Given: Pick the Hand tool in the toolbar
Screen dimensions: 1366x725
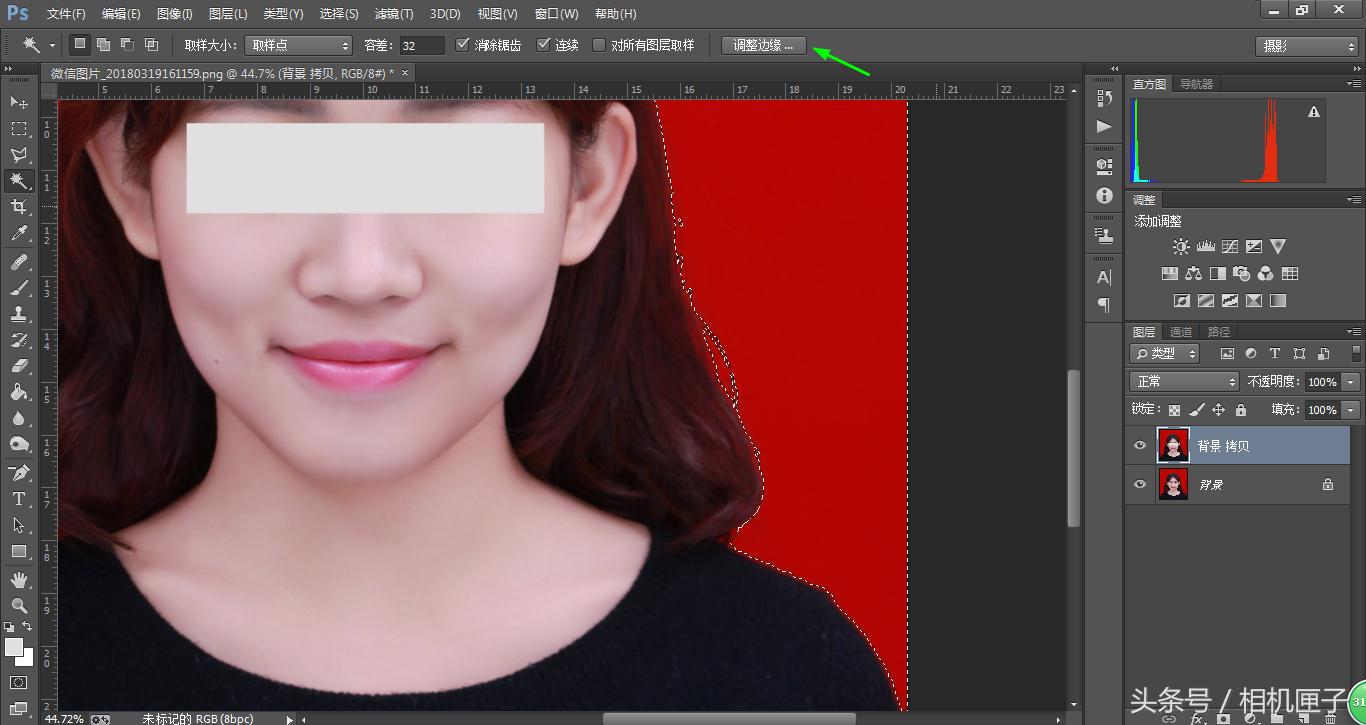Looking at the screenshot, I should point(20,578).
